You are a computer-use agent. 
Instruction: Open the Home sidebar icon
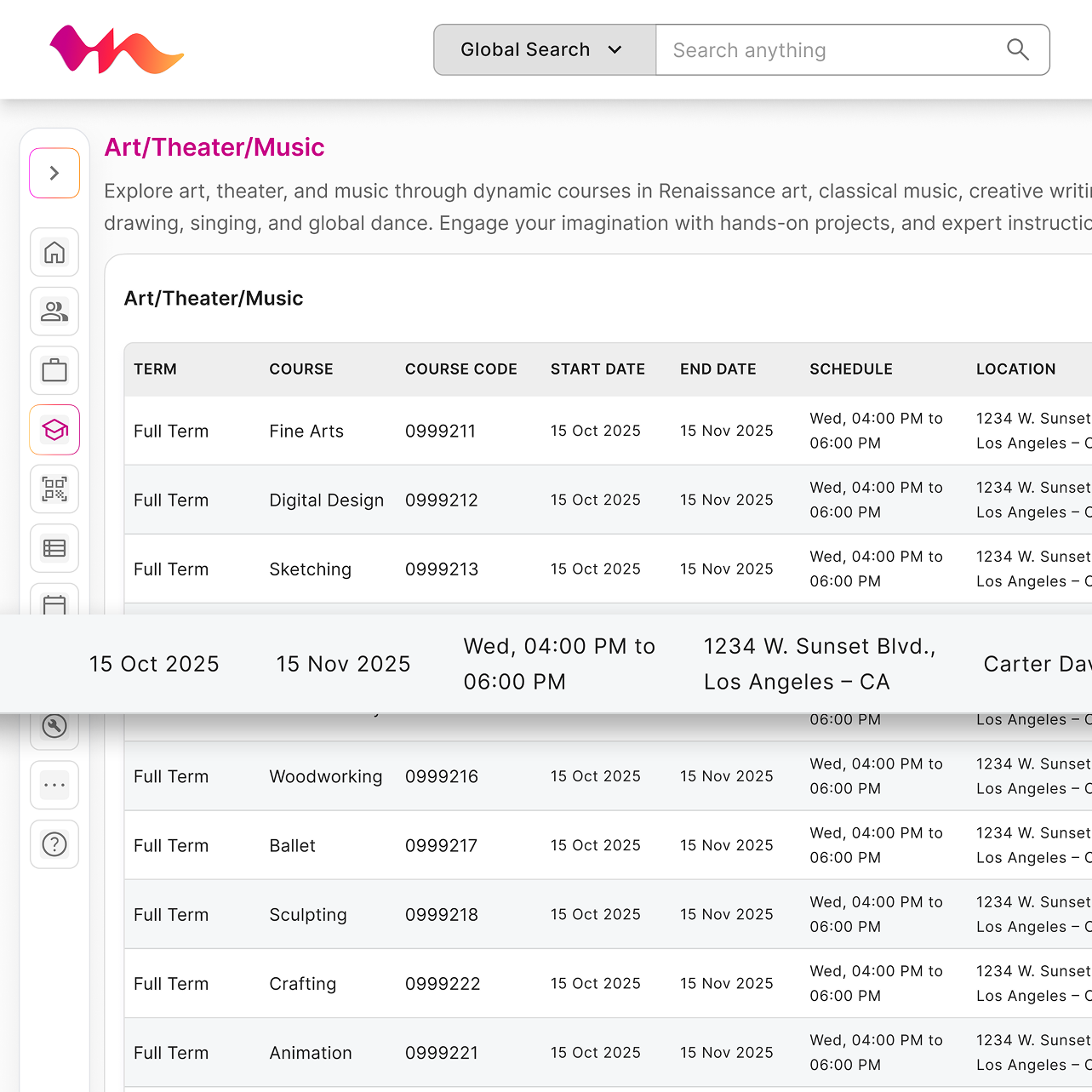54,253
